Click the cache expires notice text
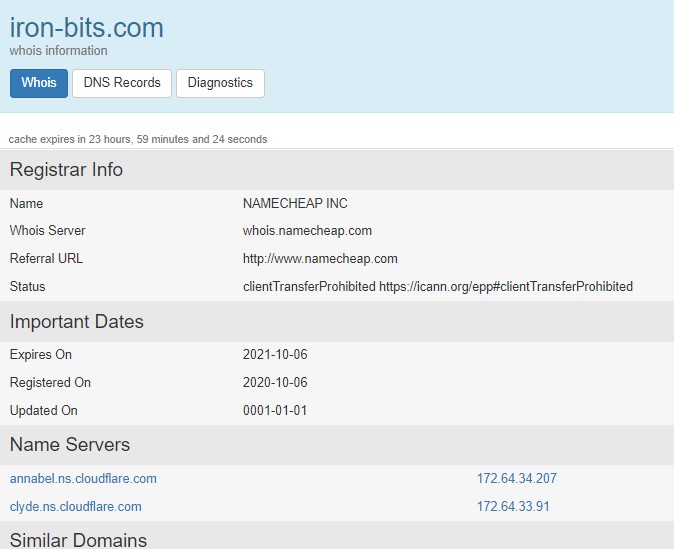 coord(138,139)
